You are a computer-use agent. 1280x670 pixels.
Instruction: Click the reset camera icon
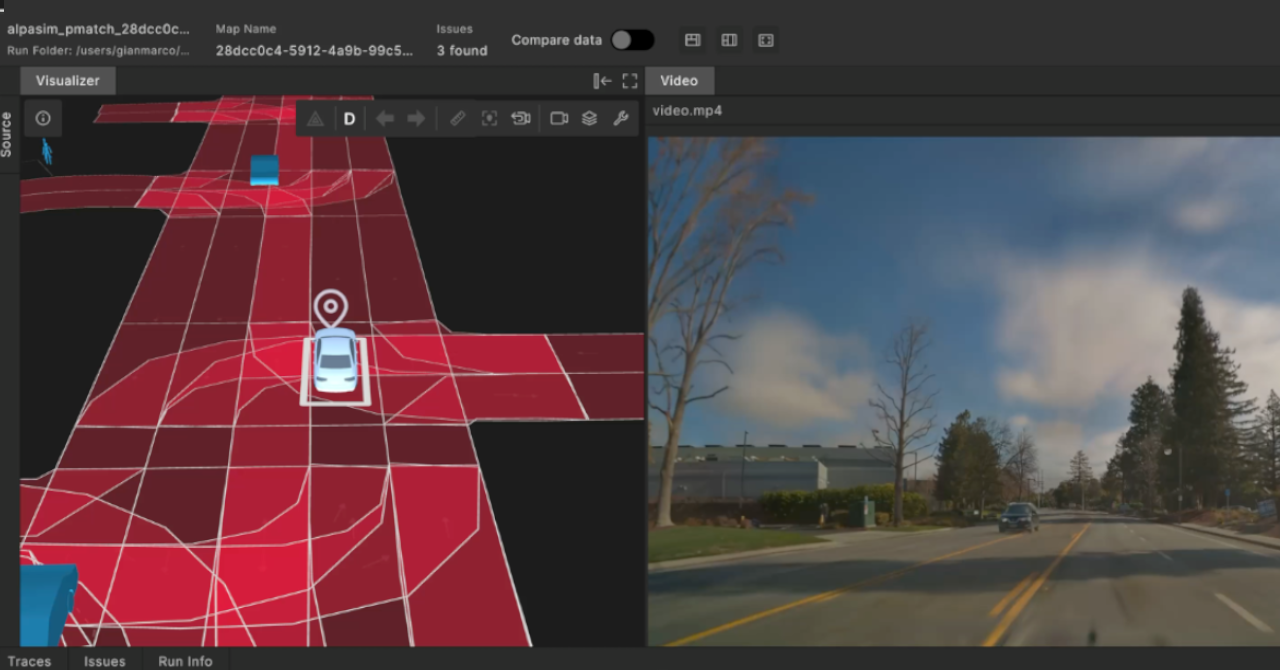click(521, 119)
